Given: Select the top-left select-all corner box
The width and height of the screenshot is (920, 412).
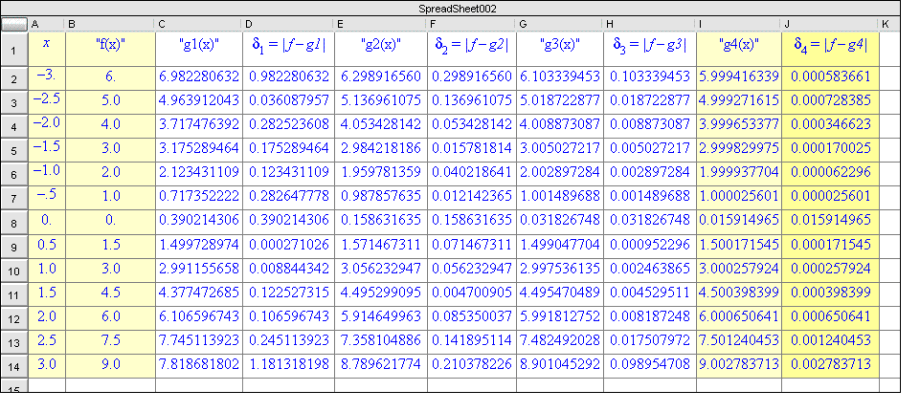Looking at the screenshot, I should [x=13, y=23].
